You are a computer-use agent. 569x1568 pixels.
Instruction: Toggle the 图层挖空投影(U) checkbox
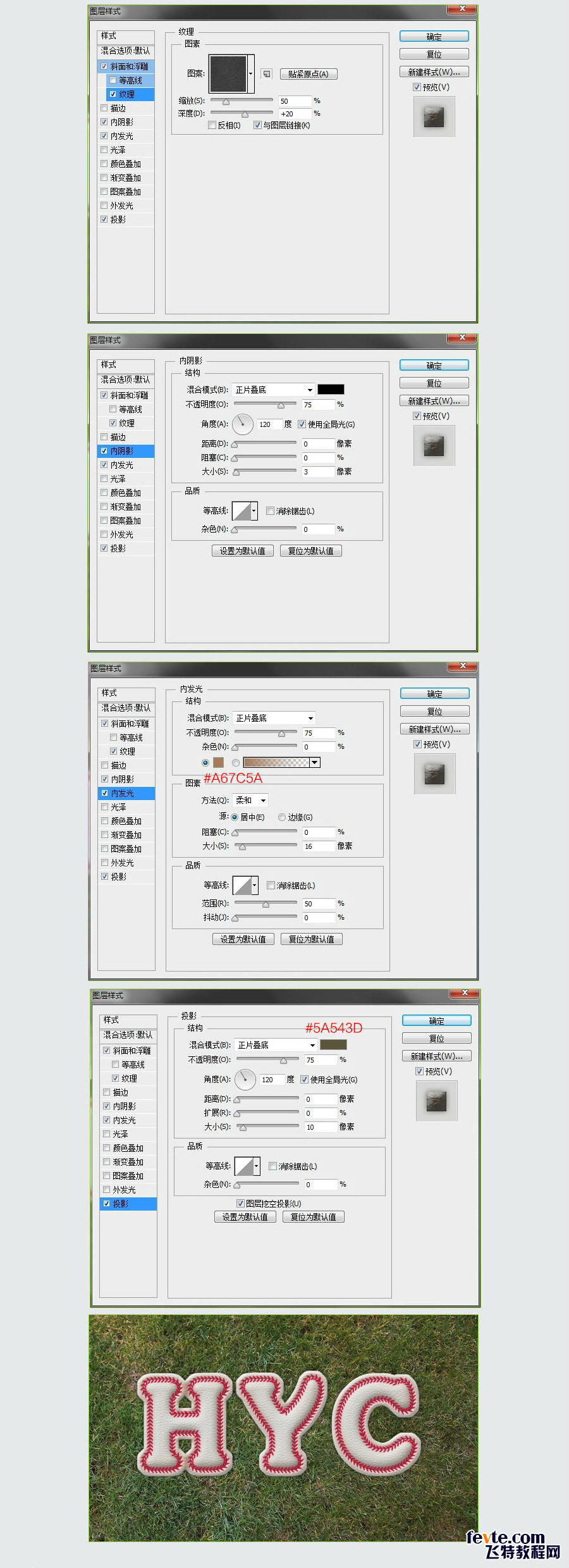(x=240, y=1203)
